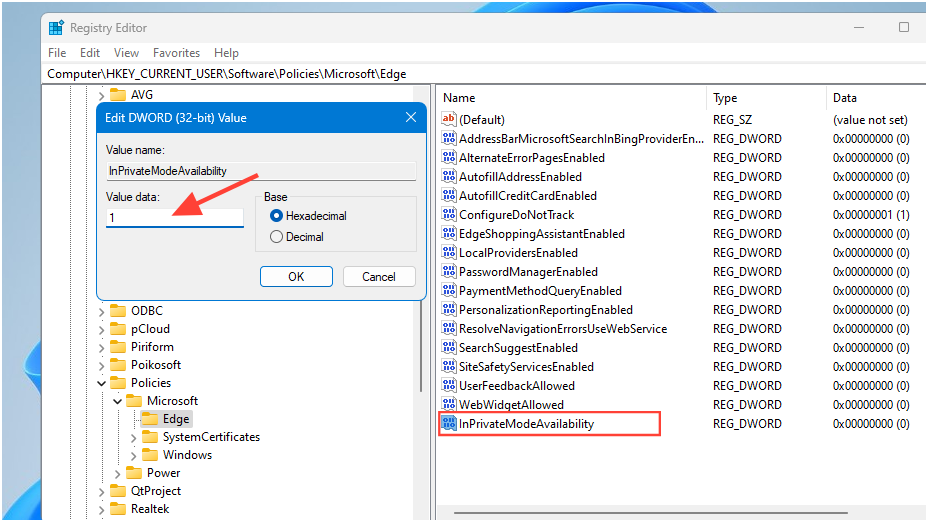
Task: Click the Poikosoft folder icon
Action: (118, 365)
